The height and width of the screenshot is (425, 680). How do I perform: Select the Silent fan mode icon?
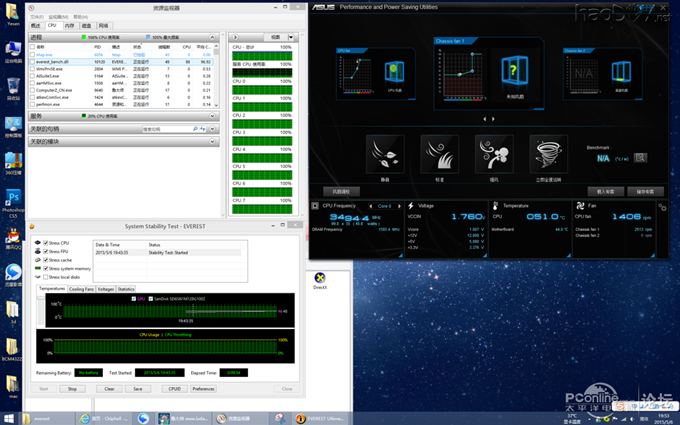(x=386, y=154)
